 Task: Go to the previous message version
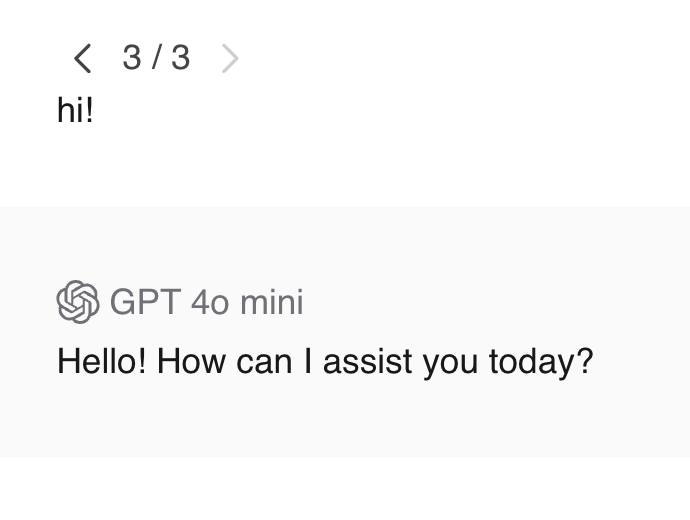coord(83,59)
